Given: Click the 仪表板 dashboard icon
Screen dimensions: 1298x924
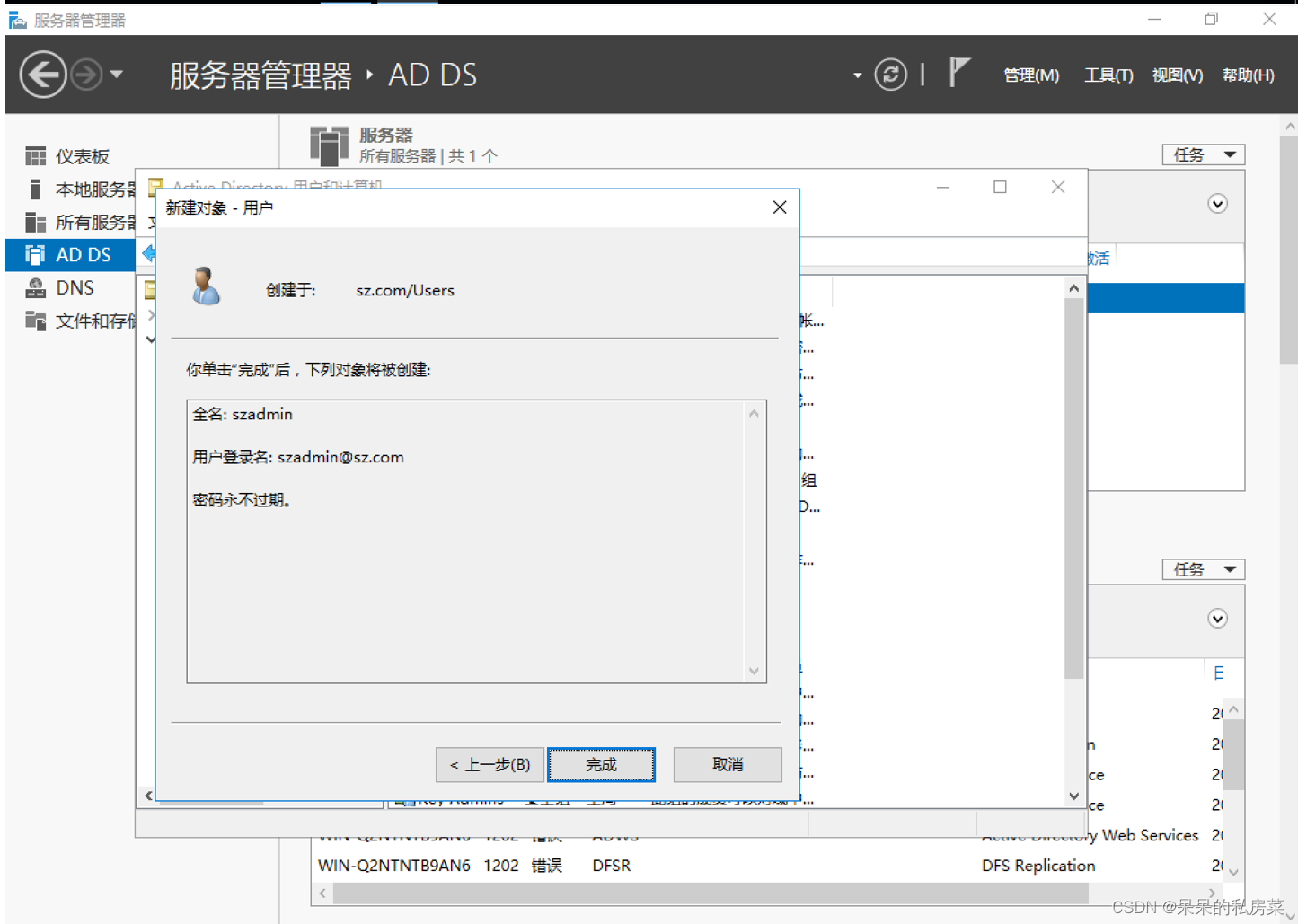Looking at the screenshot, I should click(35, 157).
